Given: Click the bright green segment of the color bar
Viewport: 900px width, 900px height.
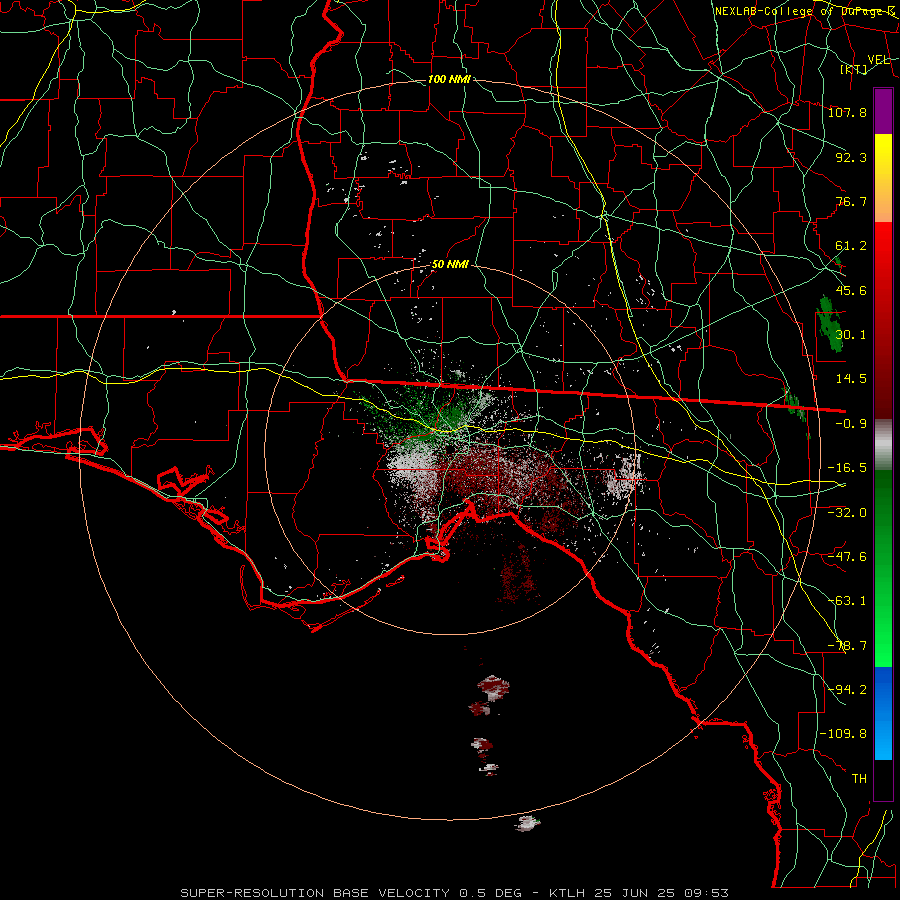Looking at the screenshot, I should tap(883, 568).
